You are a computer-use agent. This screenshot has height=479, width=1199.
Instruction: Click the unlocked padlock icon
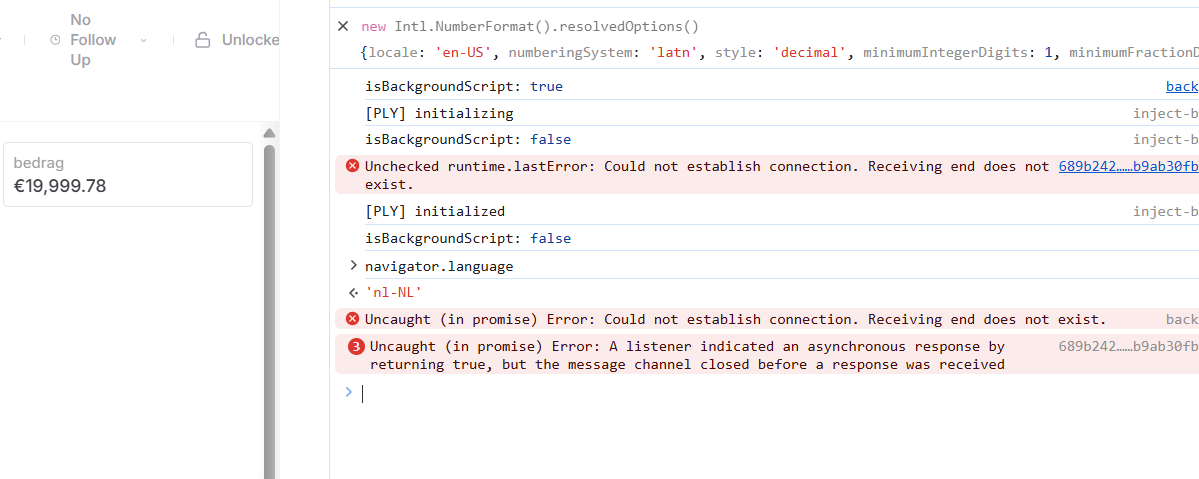point(203,40)
